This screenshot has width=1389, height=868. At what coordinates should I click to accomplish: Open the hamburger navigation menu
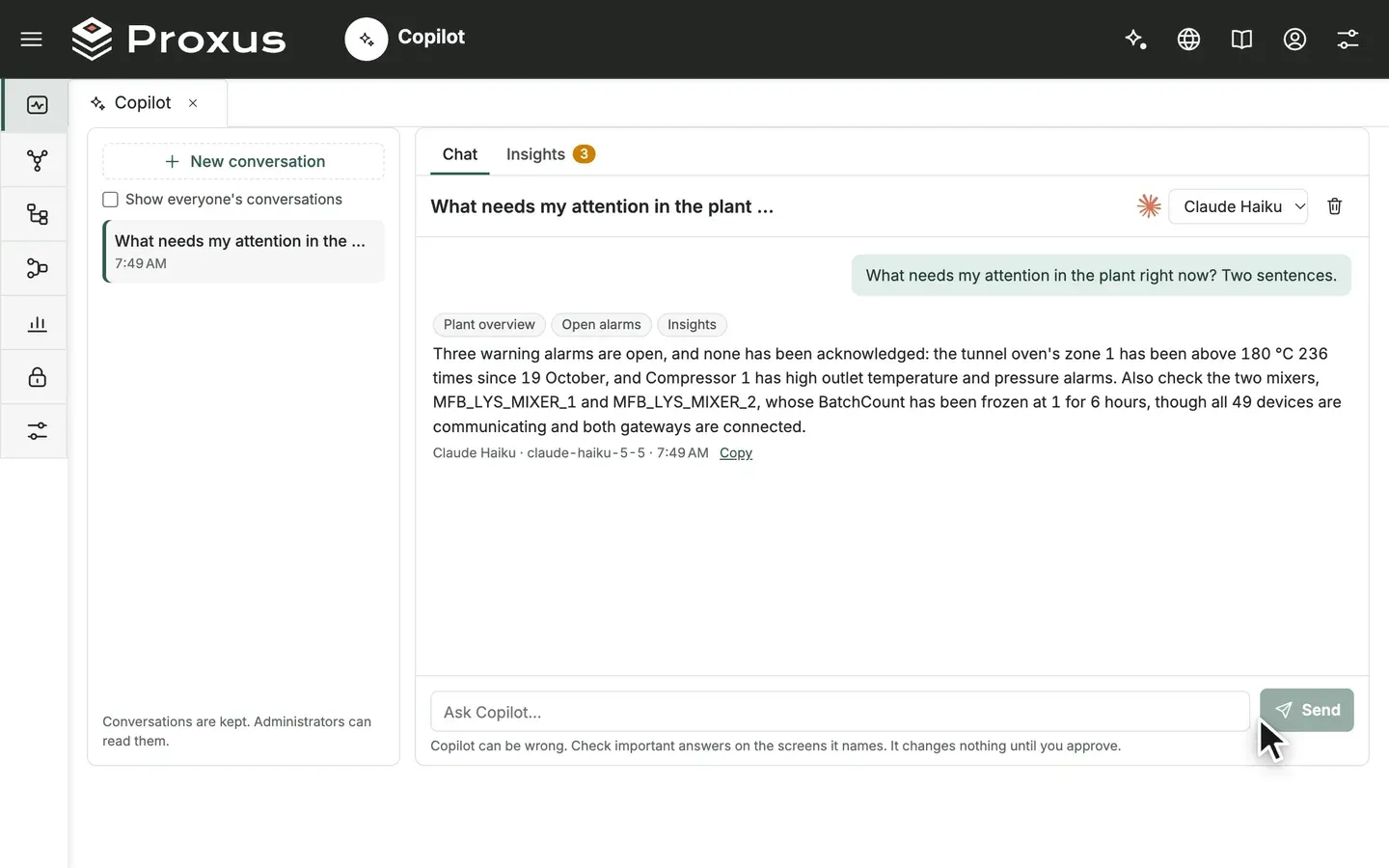[32, 39]
